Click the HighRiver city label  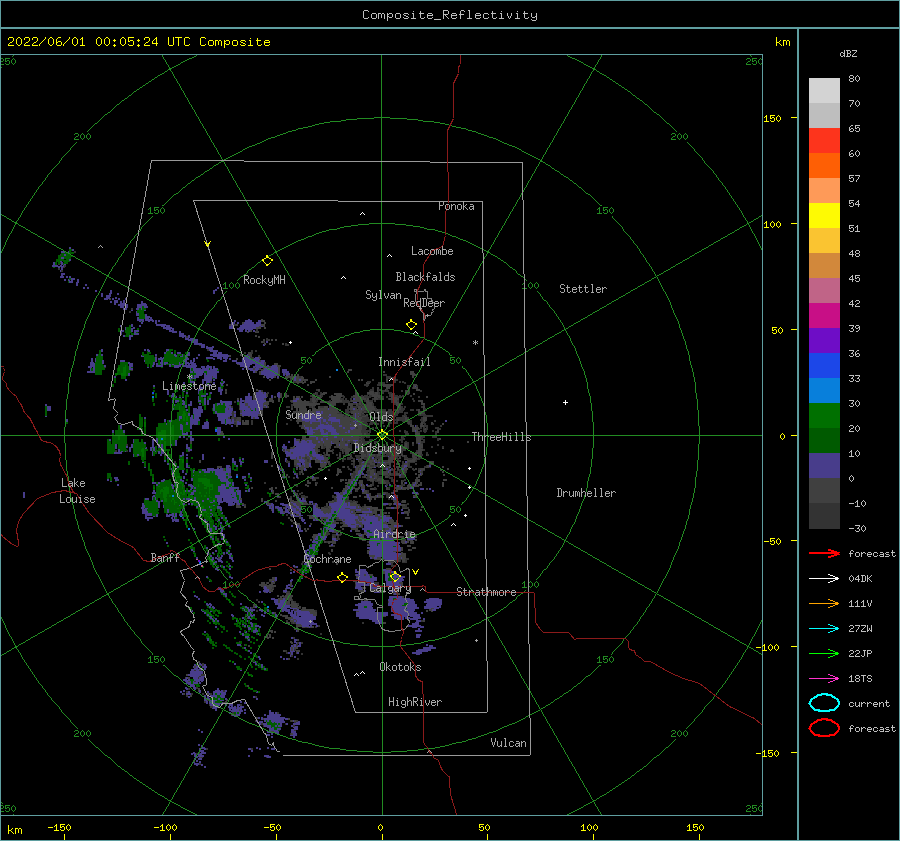tap(414, 702)
